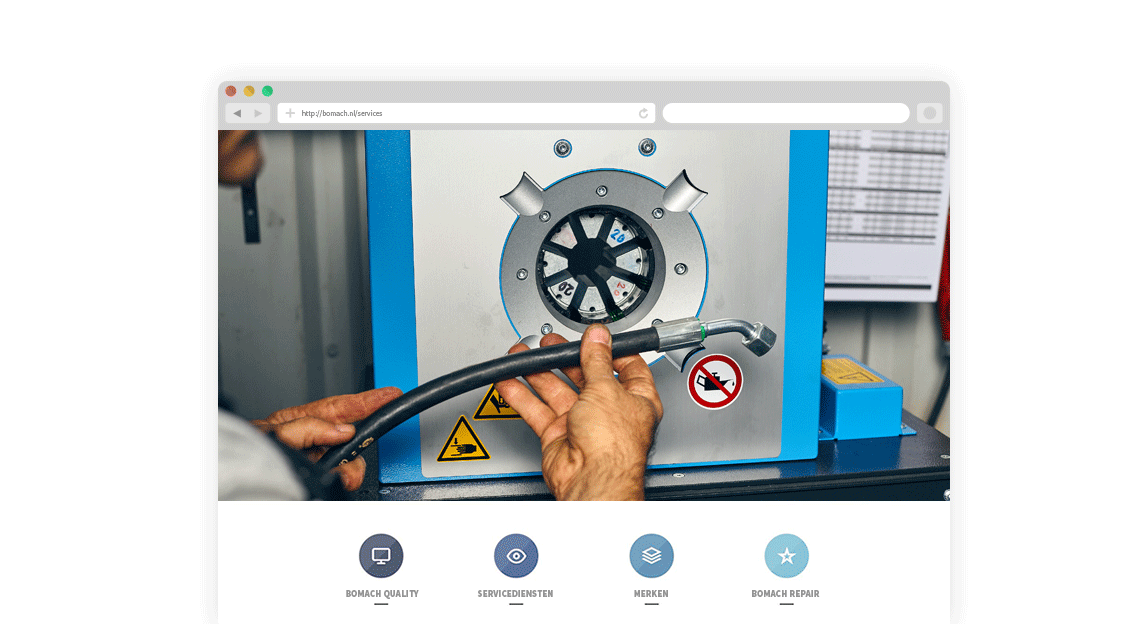
Task: Click the hydraulic hose machine hero image
Action: coord(583,315)
